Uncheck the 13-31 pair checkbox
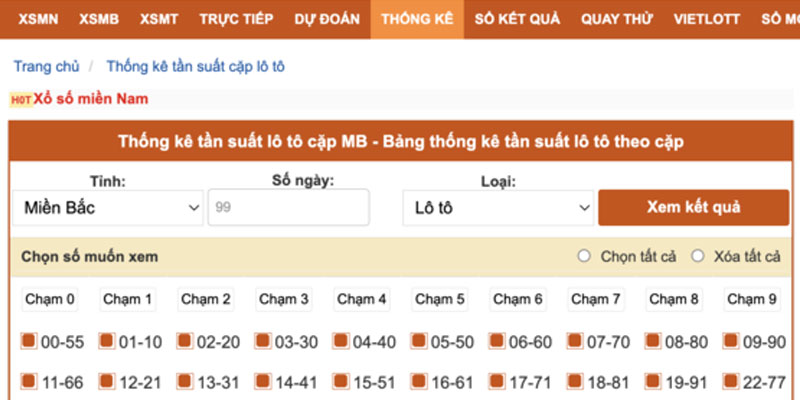The image size is (800, 400). click(185, 380)
